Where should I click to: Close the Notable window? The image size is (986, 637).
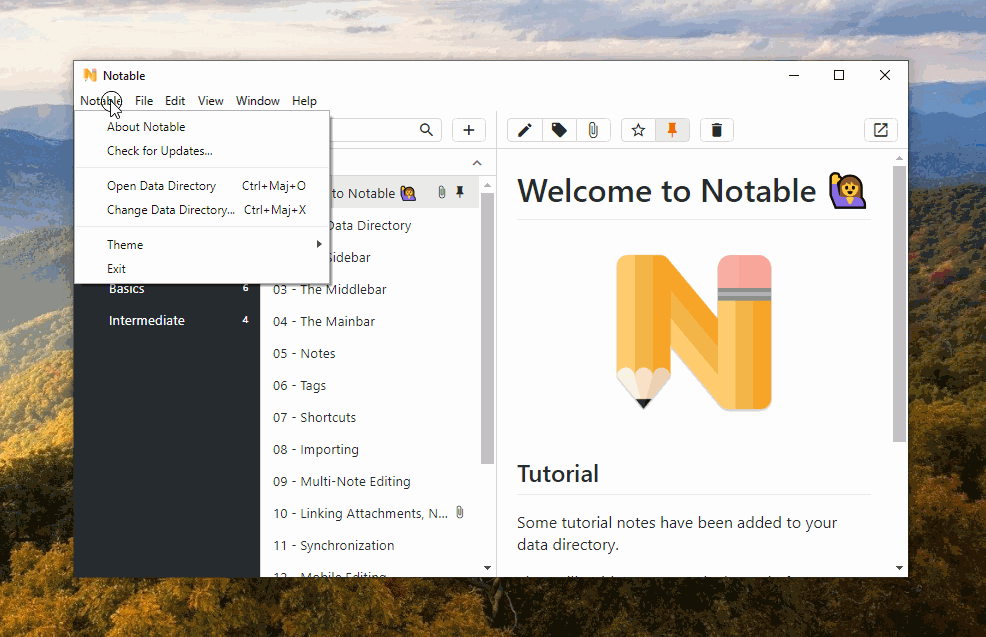click(x=885, y=75)
